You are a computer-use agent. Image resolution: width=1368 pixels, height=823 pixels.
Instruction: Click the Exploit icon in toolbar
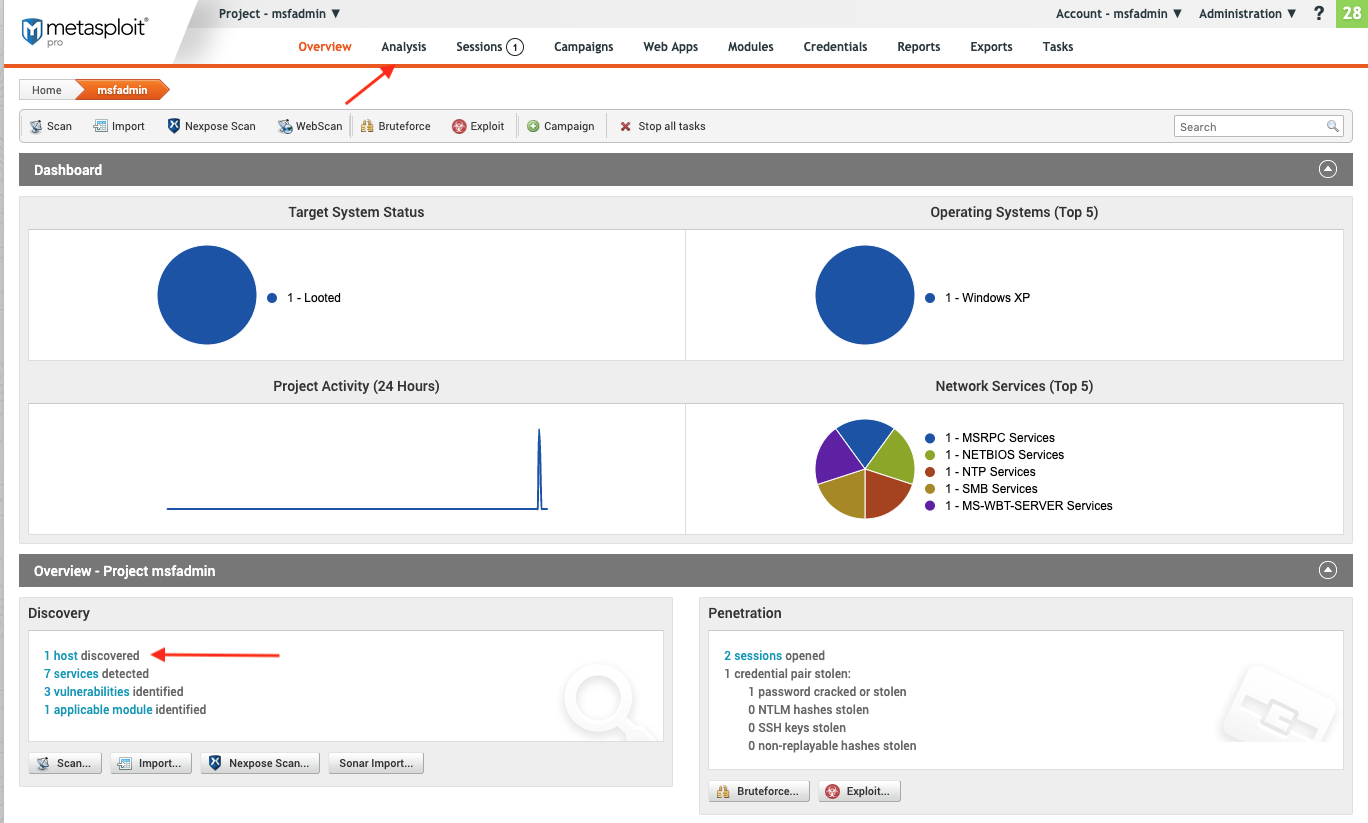459,126
